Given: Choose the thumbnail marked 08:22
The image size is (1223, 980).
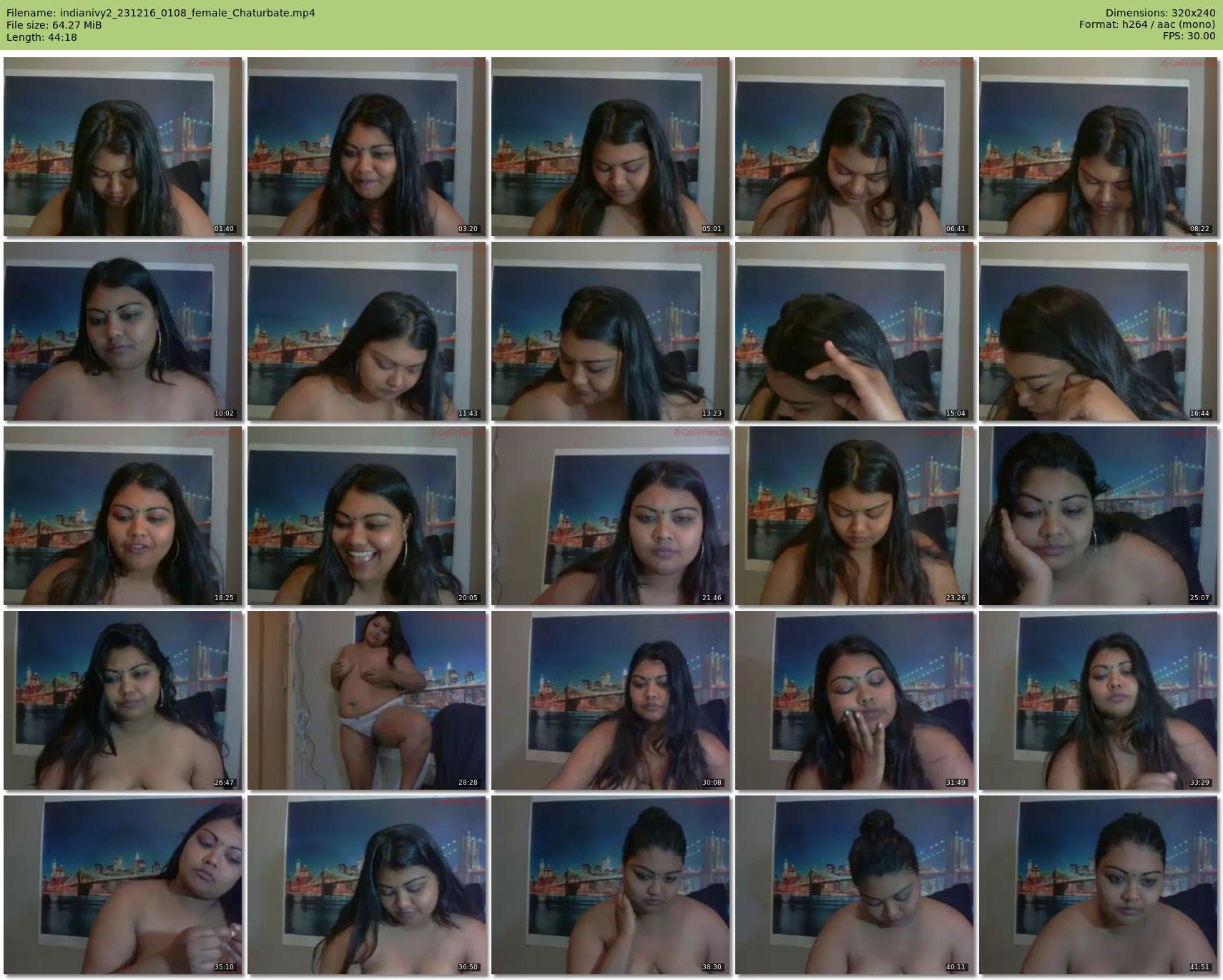Looking at the screenshot, I should coord(1098,147).
